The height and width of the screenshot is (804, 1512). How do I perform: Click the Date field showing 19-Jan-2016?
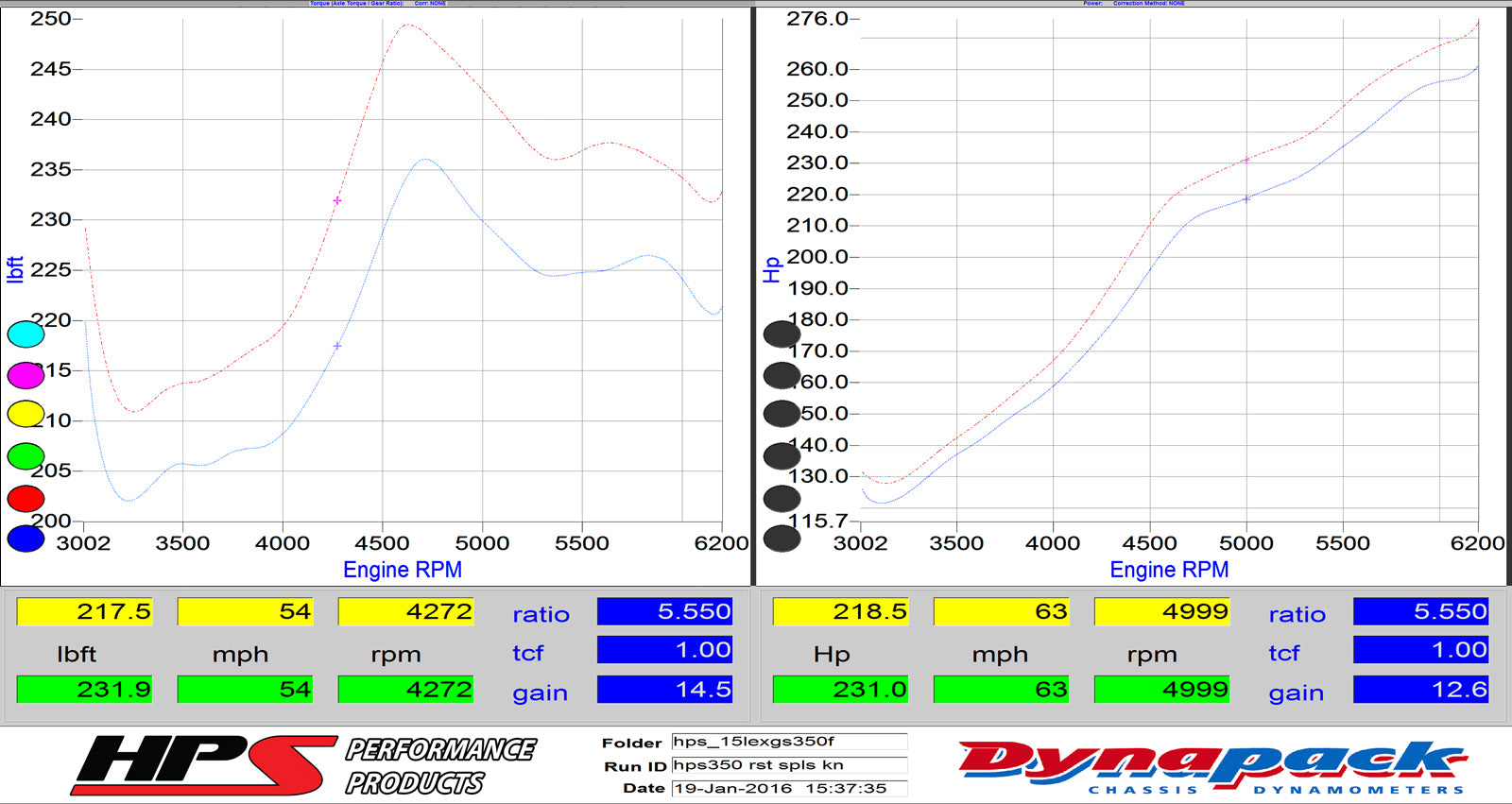(789, 788)
